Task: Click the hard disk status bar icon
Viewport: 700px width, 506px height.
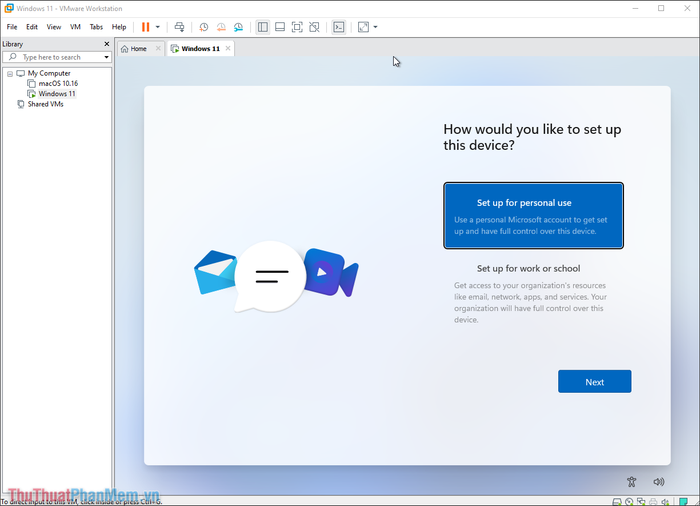Action: click(x=617, y=502)
